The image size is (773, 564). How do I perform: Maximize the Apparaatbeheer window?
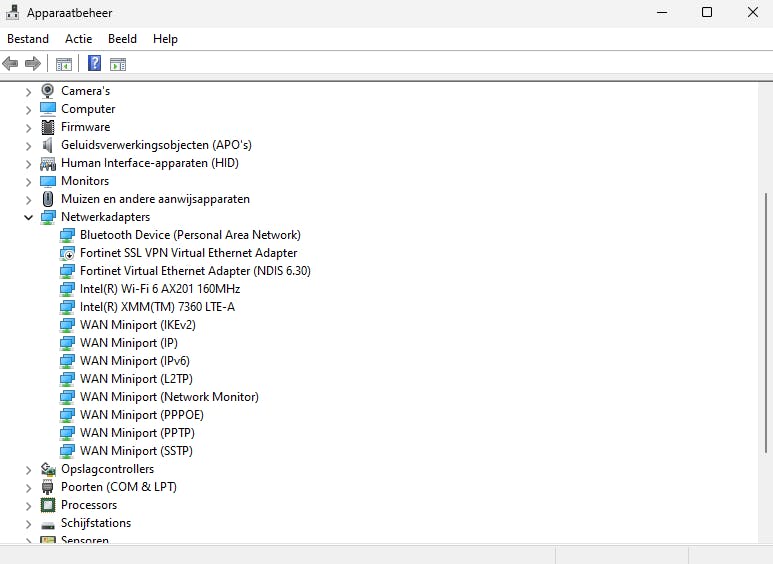(x=707, y=12)
